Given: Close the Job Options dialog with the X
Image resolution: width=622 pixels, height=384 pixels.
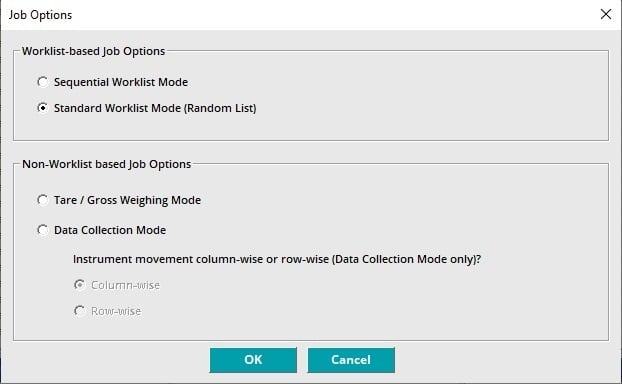Looking at the screenshot, I should coord(606,14).
